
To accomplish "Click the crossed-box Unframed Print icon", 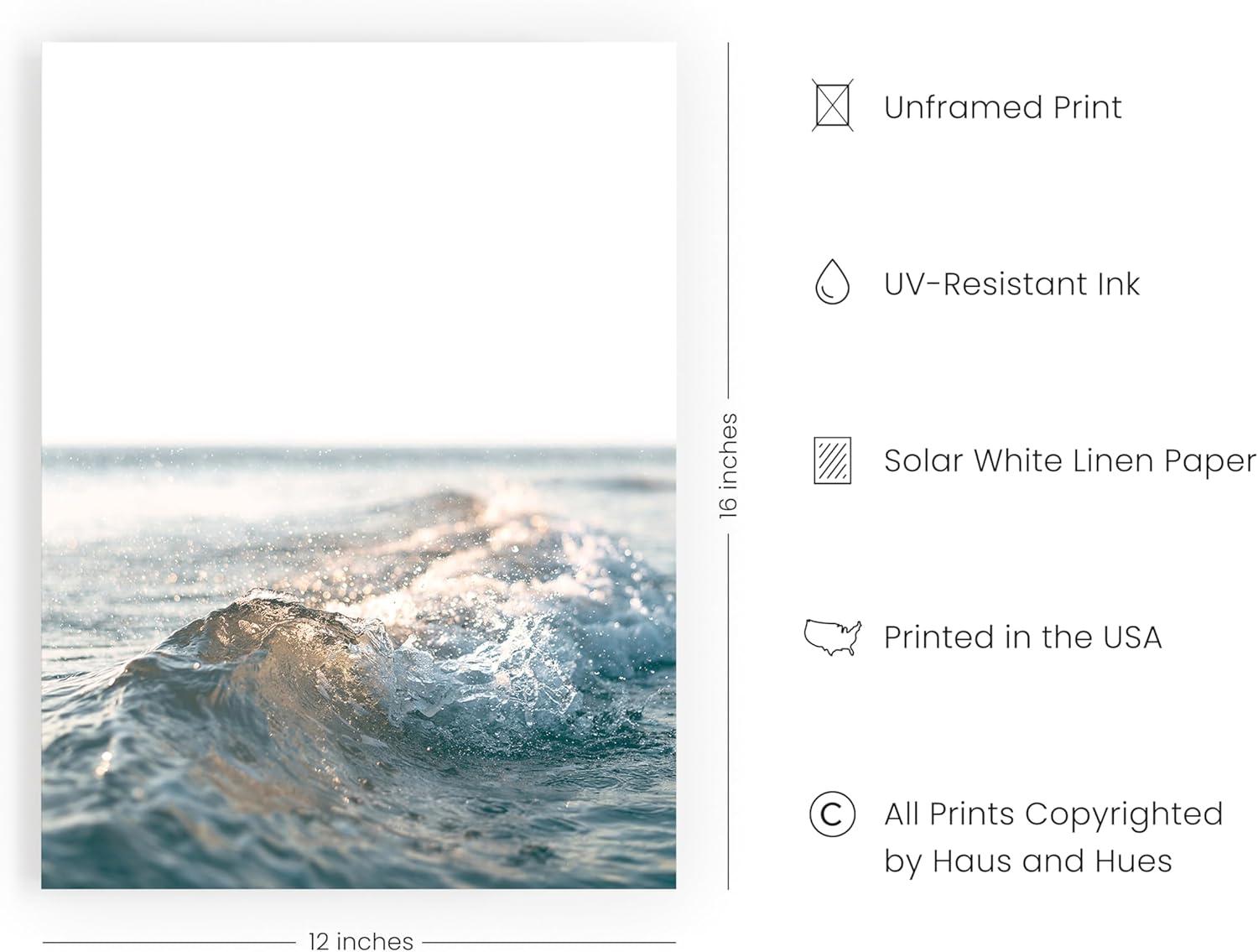I will click(832, 107).
